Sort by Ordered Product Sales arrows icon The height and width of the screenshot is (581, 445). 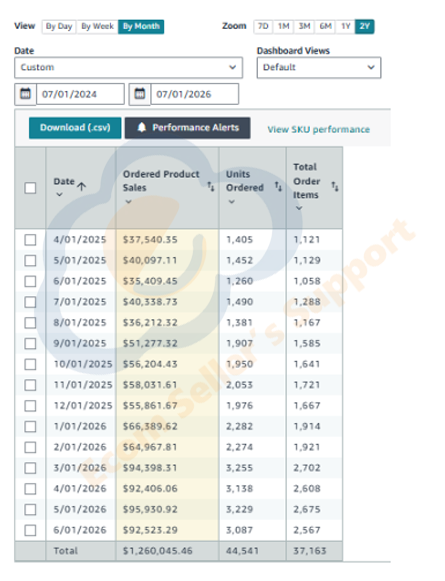[x=210, y=187]
